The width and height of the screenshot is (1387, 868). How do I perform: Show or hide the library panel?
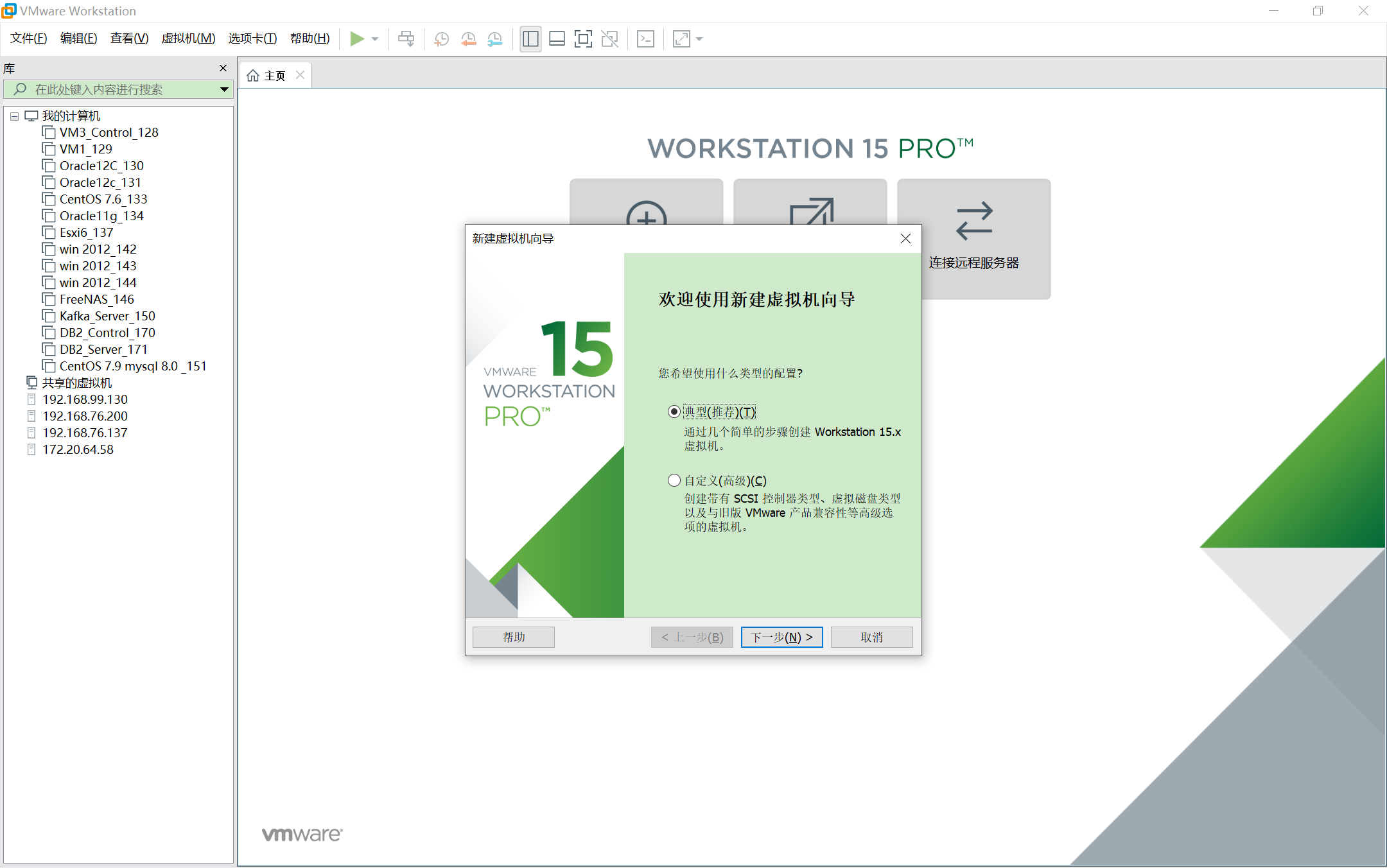(530, 39)
